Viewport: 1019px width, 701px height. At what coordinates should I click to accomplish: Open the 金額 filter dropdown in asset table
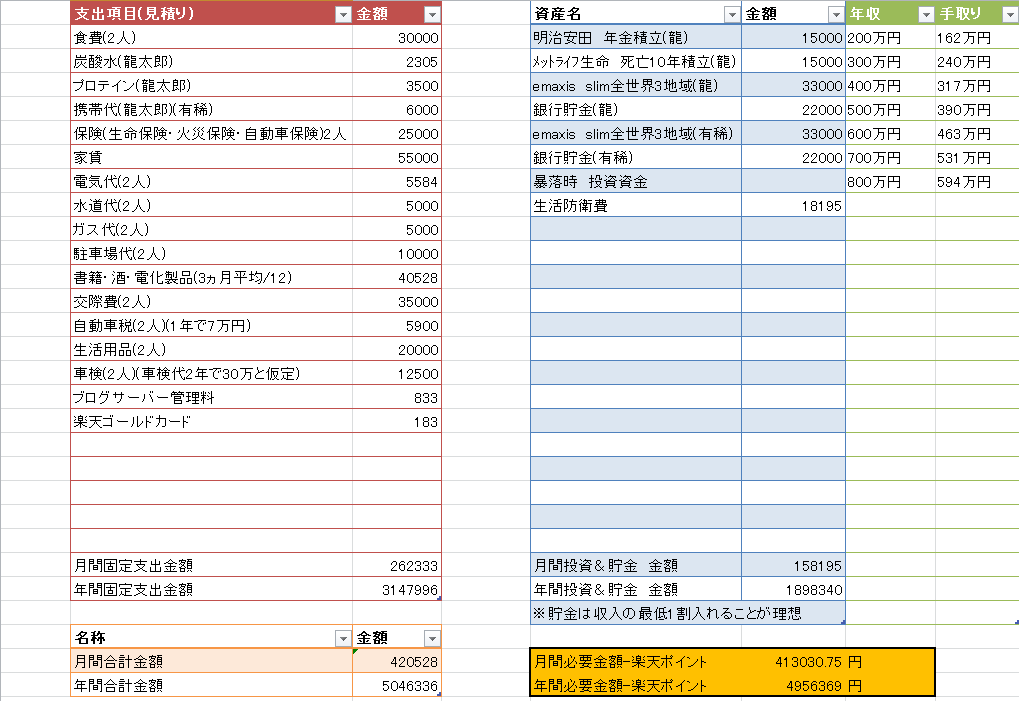coord(836,14)
